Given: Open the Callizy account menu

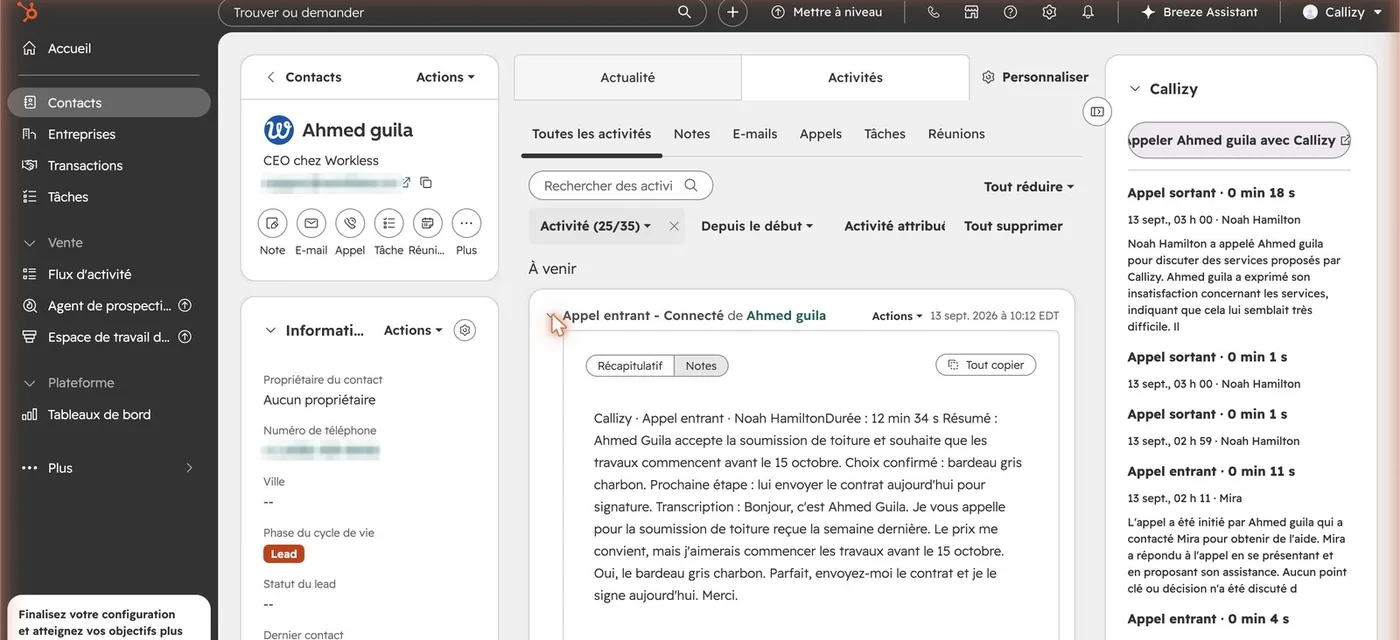Looking at the screenshot, I should (x=1342, y=12).
